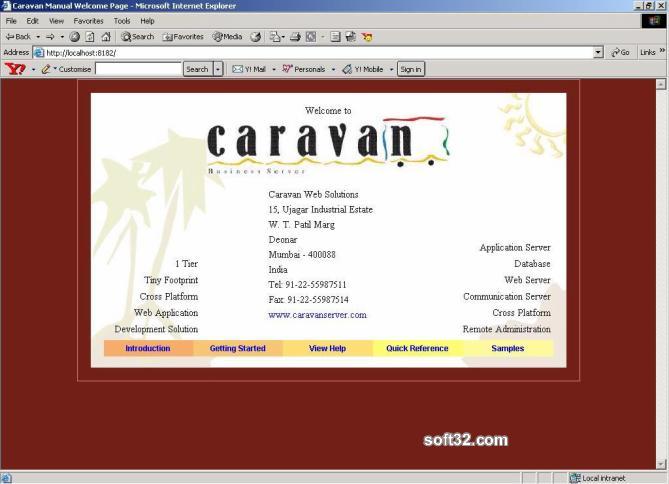This screenshot has width=669, height=484.
Task: Click the page icon in the address bar
Action: click(38, 53)
